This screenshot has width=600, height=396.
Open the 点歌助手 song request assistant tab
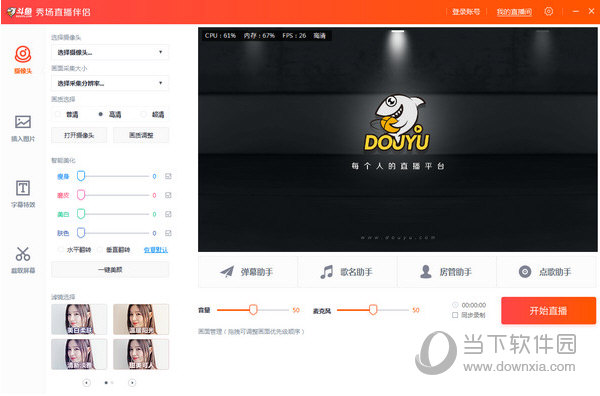pyautogui.click(x=546, y=272)
